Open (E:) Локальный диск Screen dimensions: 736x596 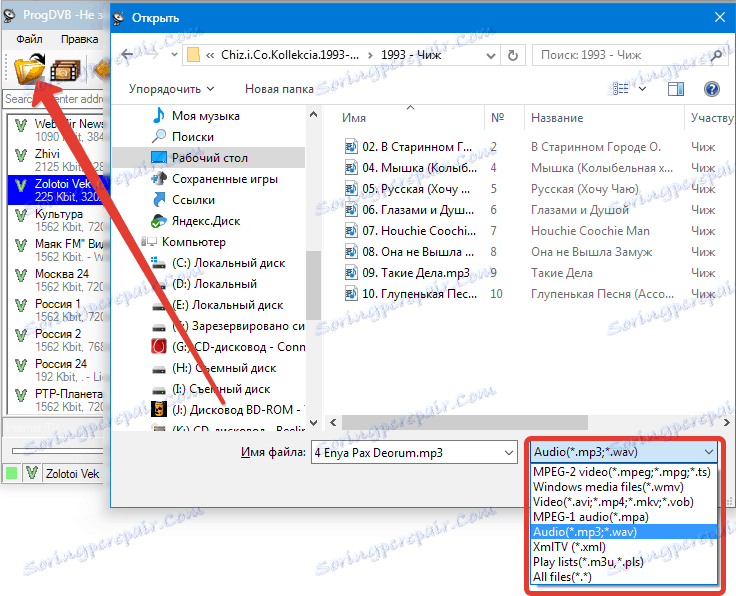pyautogui.click(x=227, y=306)
